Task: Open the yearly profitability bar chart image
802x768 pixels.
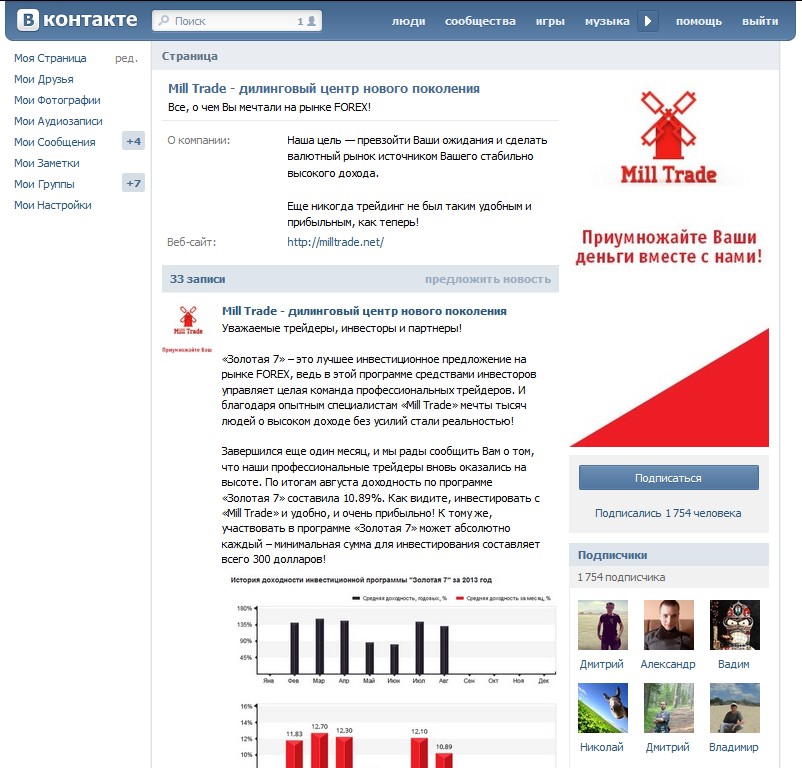Action: click(391, 631)
